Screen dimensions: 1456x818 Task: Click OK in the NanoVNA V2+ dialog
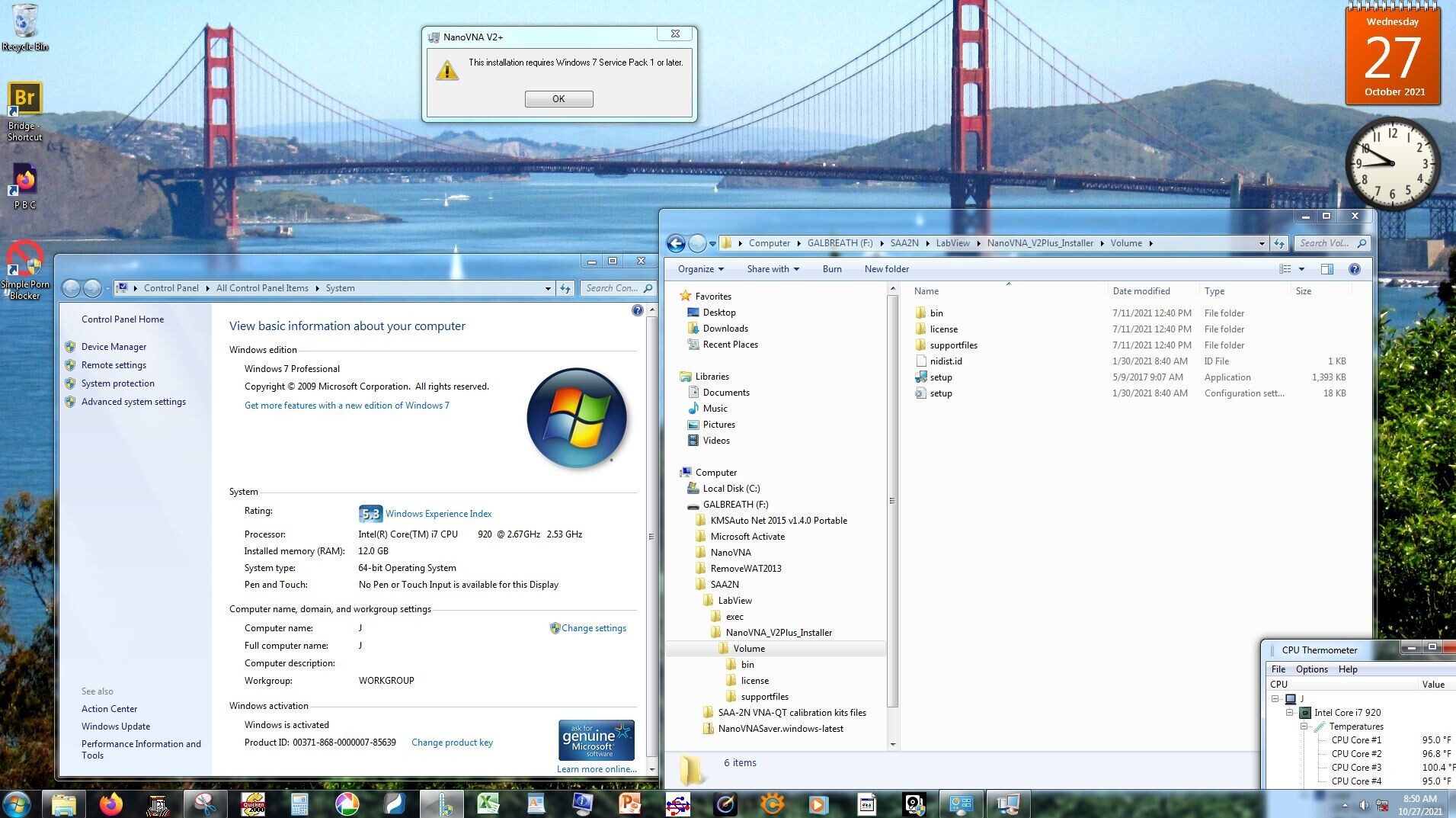coord(558,99)
